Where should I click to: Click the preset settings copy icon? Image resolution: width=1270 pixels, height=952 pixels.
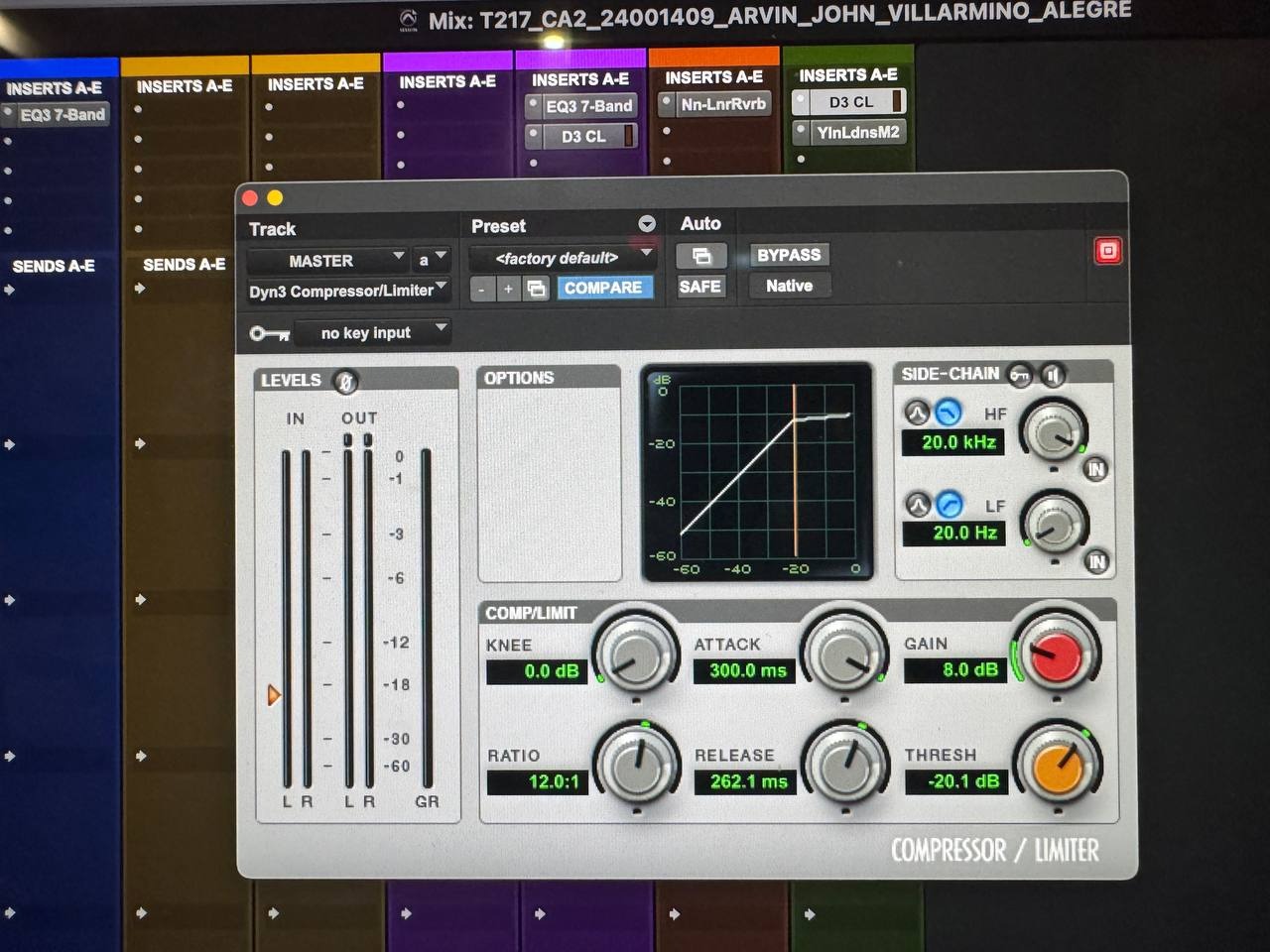click(537, 289)
